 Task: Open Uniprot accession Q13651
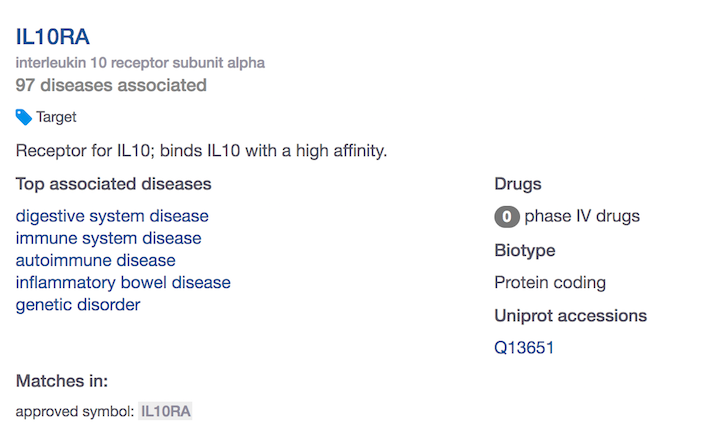point(524,348)
